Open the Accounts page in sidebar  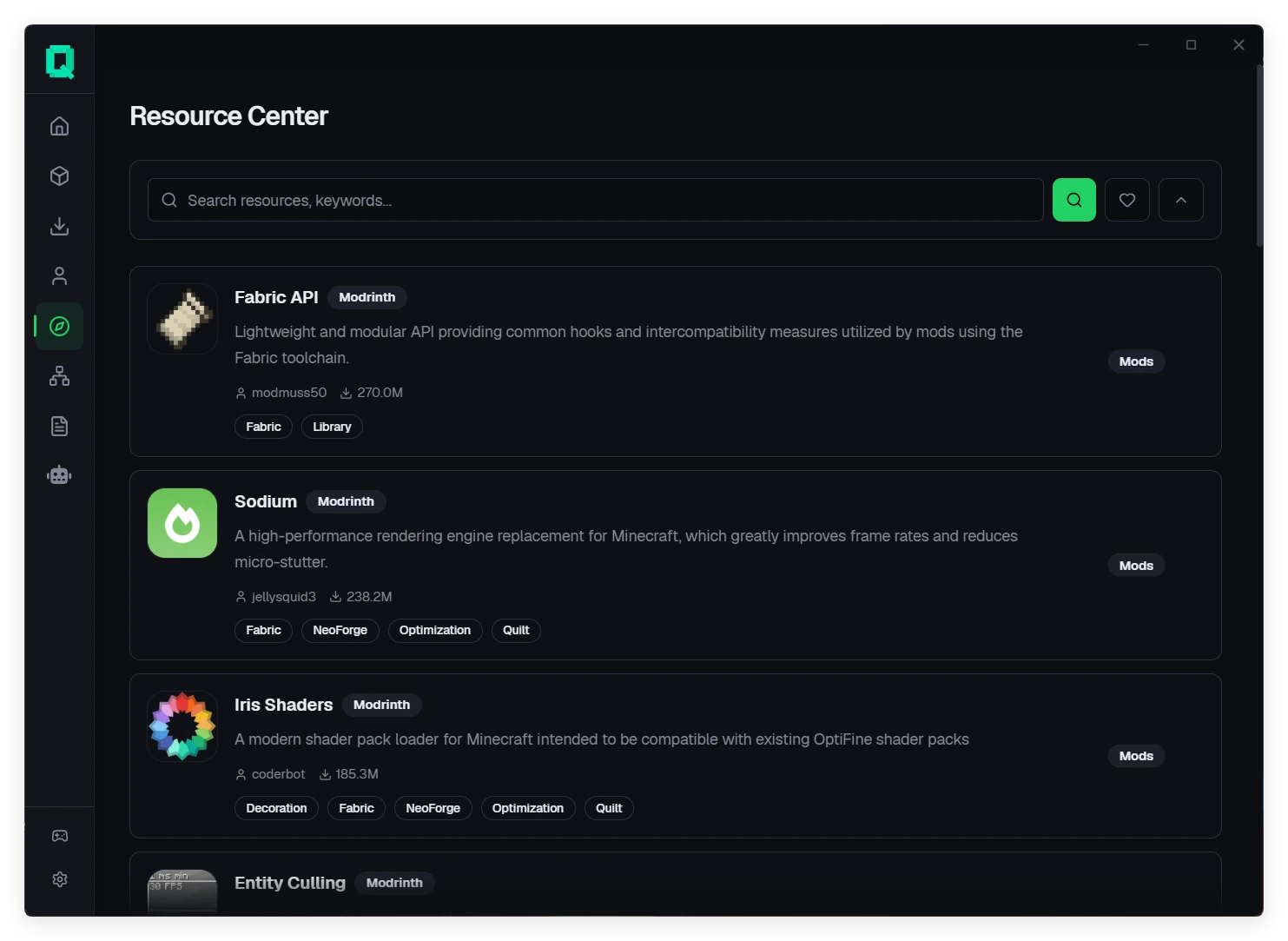pos(59,276)
